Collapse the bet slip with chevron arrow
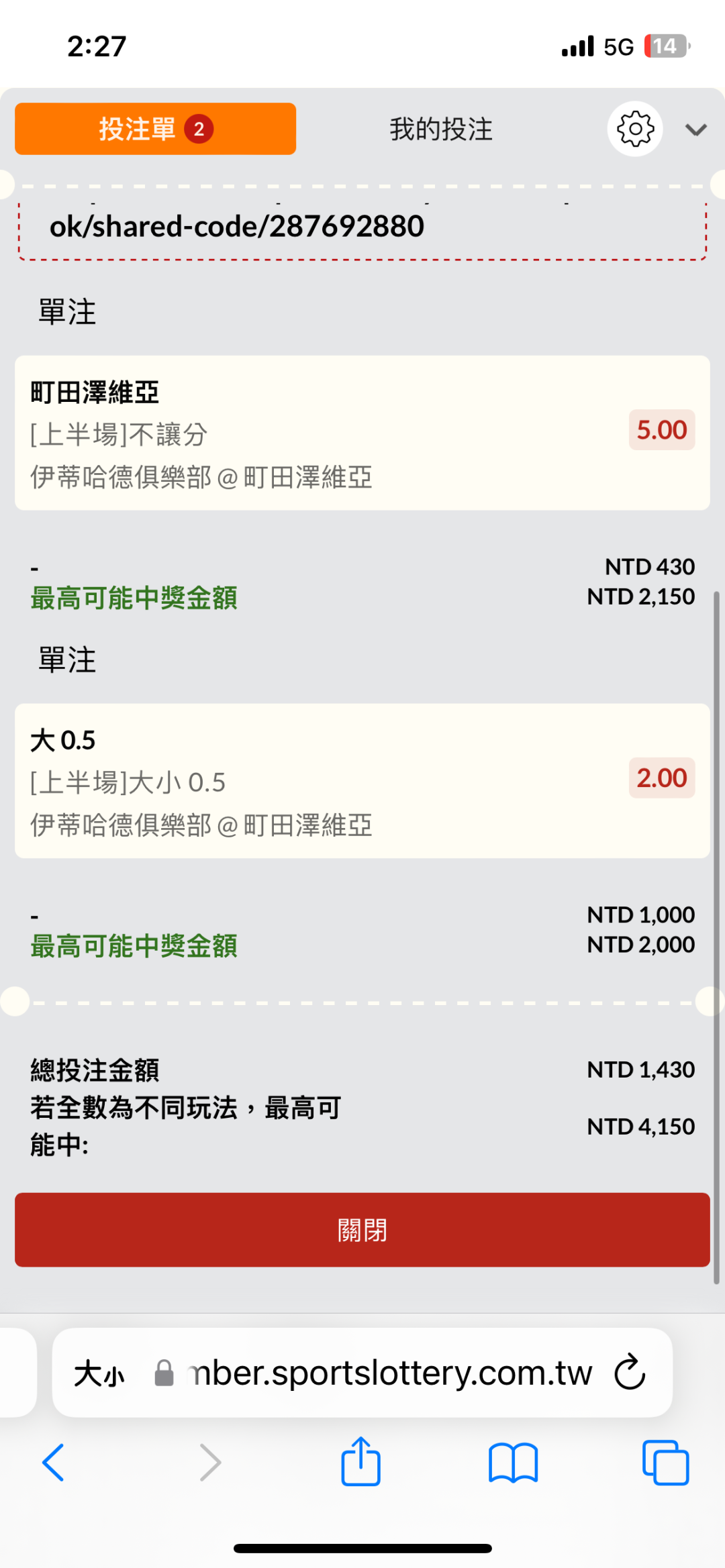 [x=695, y=129]
